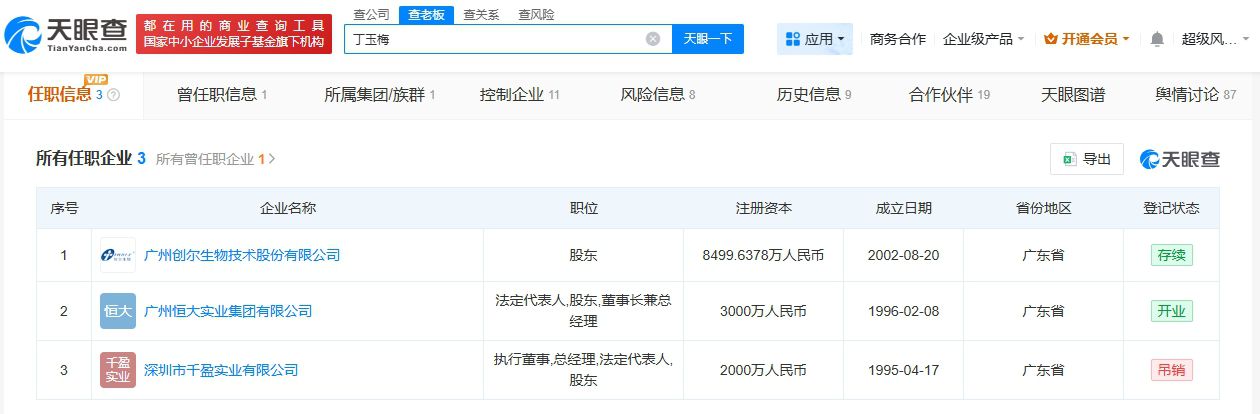Click the crown icon beside 开通会员

click(x=1050, y=39)
